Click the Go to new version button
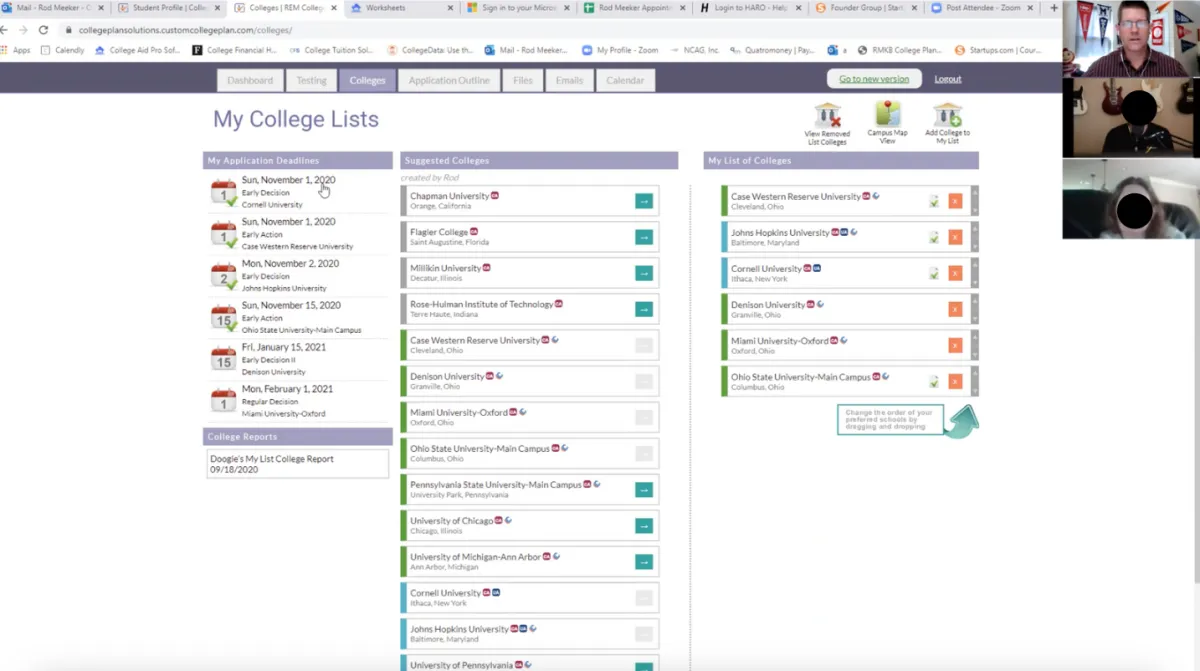 [x=874, y=79]
